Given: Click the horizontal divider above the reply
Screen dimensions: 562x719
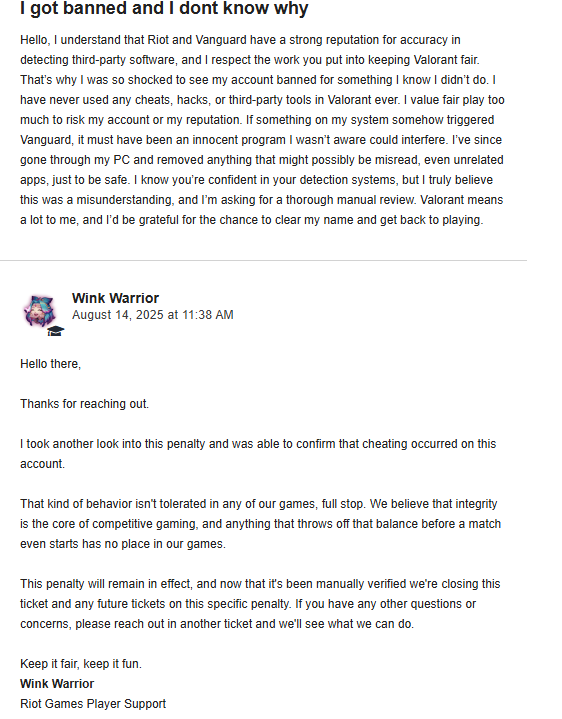Looking at the screenshot, I should (264, 260).
